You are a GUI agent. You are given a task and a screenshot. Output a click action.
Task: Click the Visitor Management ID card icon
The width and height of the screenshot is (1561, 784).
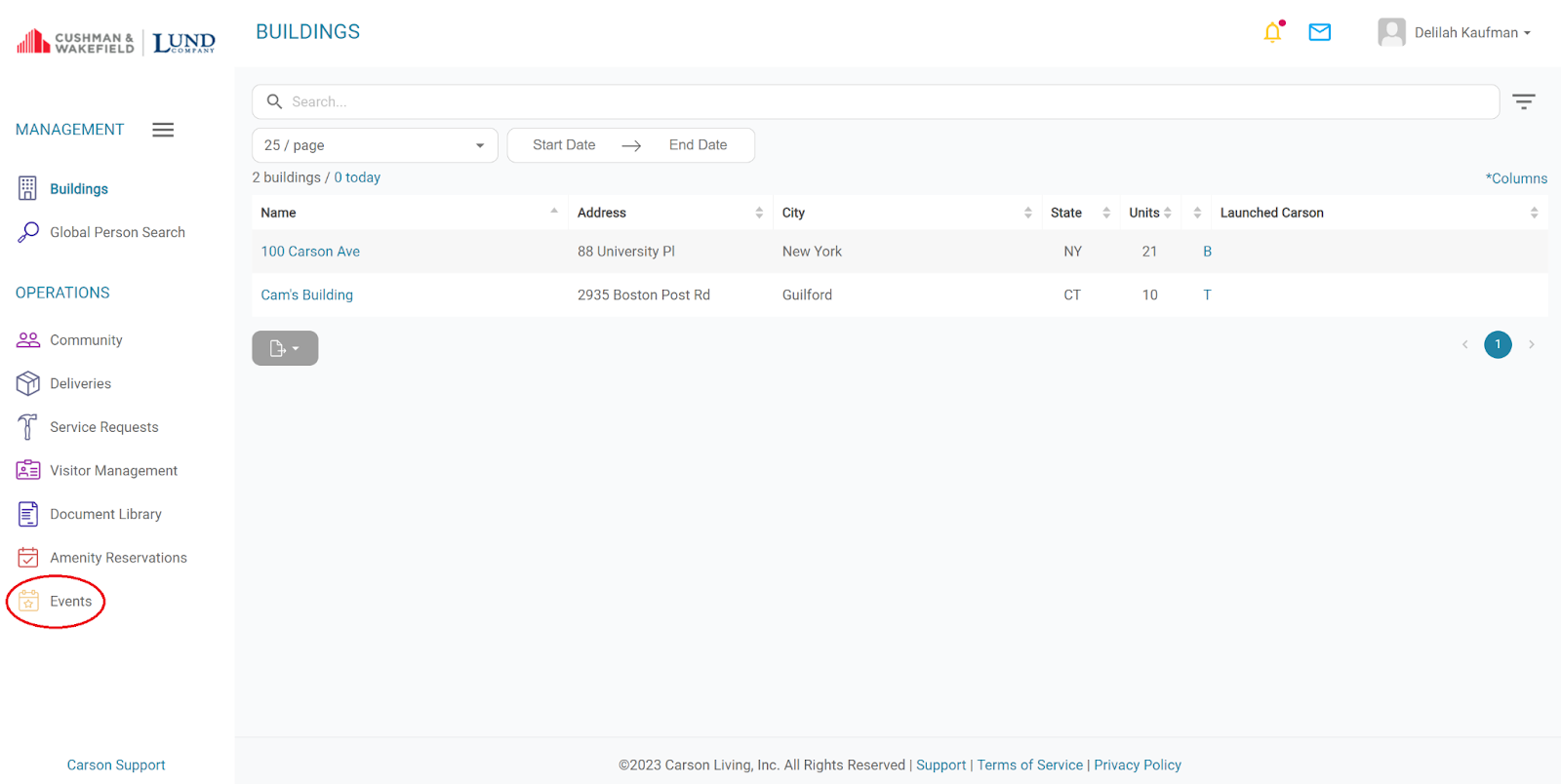click(28, 471)
